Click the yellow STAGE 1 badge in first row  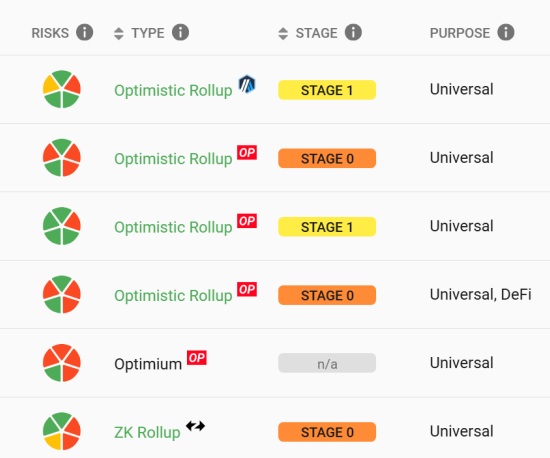click(x=327, y=90)
